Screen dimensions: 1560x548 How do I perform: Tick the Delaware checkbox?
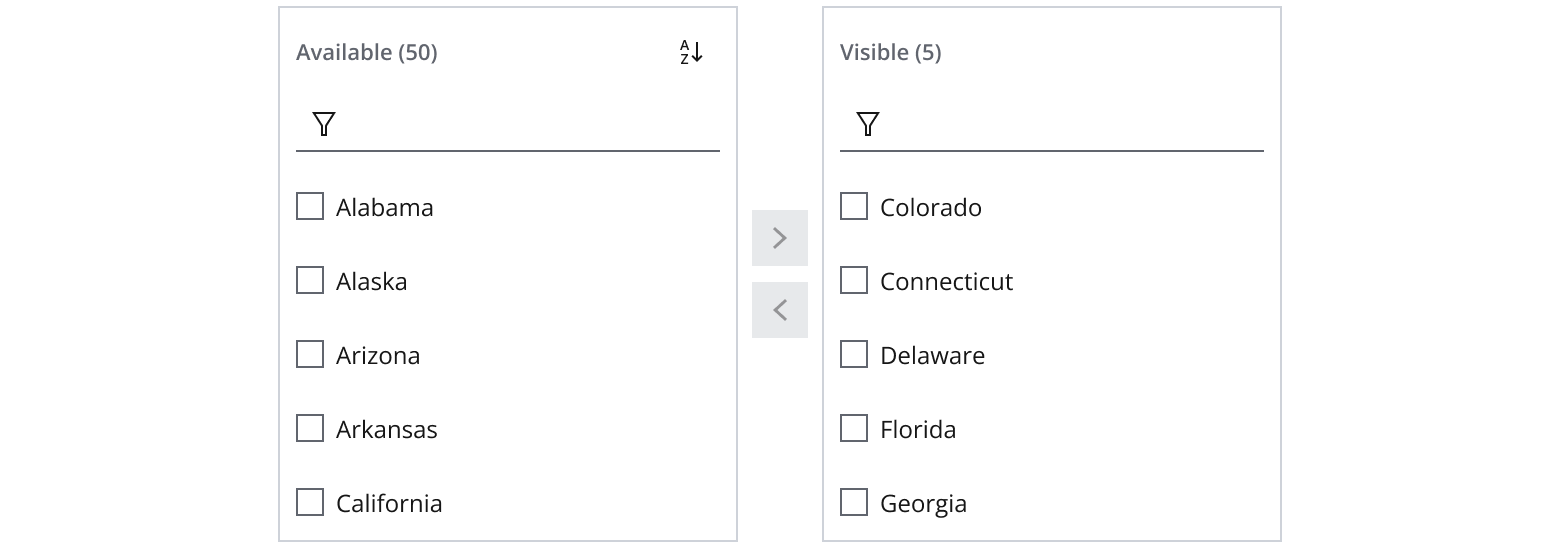pyautogui.click(x=854, y=355)
